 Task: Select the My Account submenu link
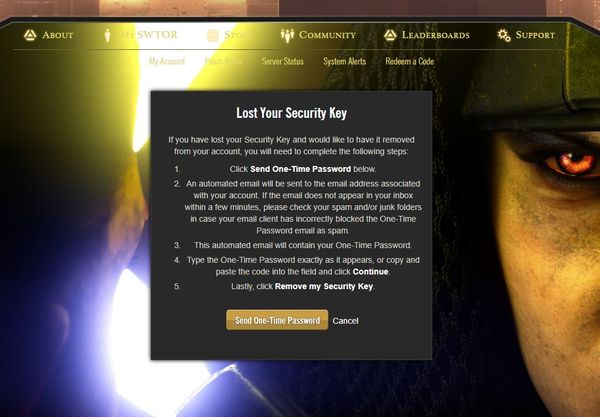coord(167,61)
